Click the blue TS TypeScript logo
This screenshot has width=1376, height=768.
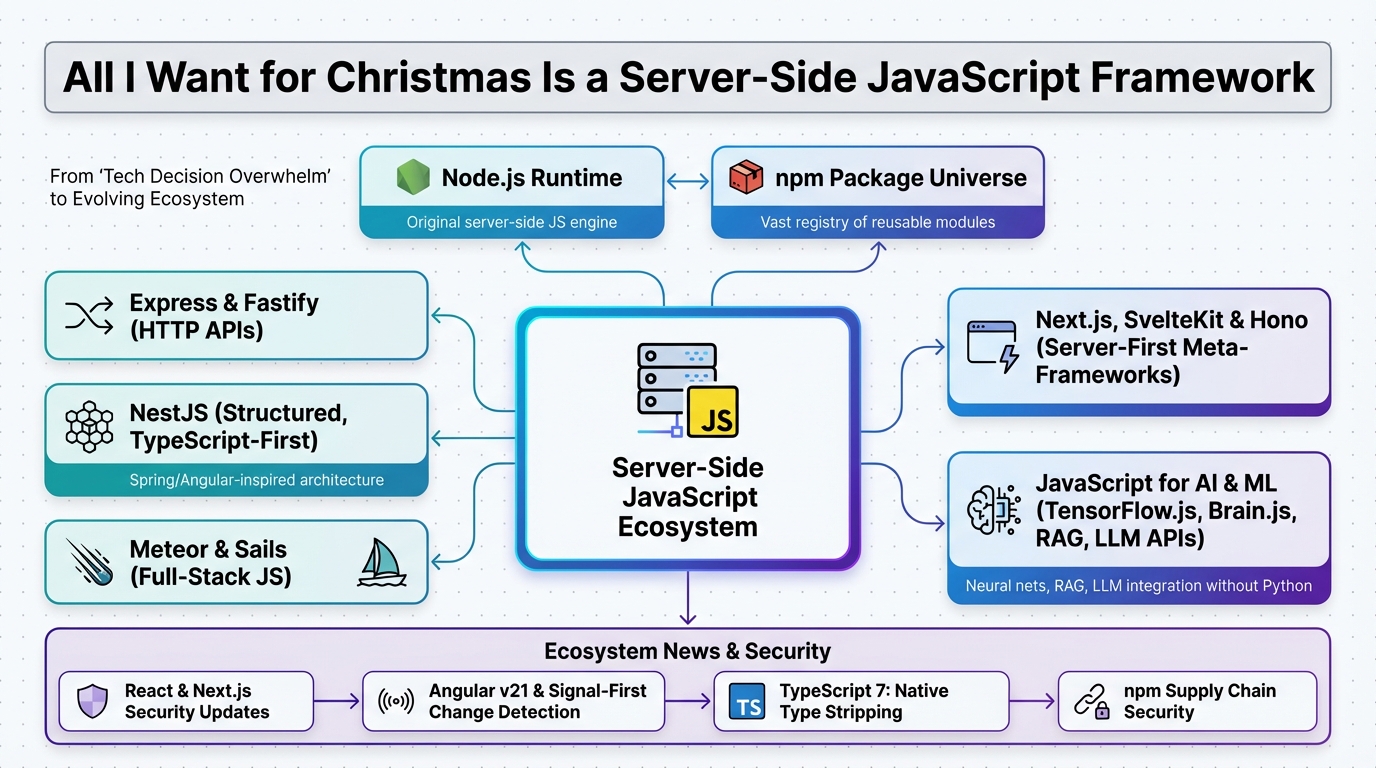tap(747, 702)
